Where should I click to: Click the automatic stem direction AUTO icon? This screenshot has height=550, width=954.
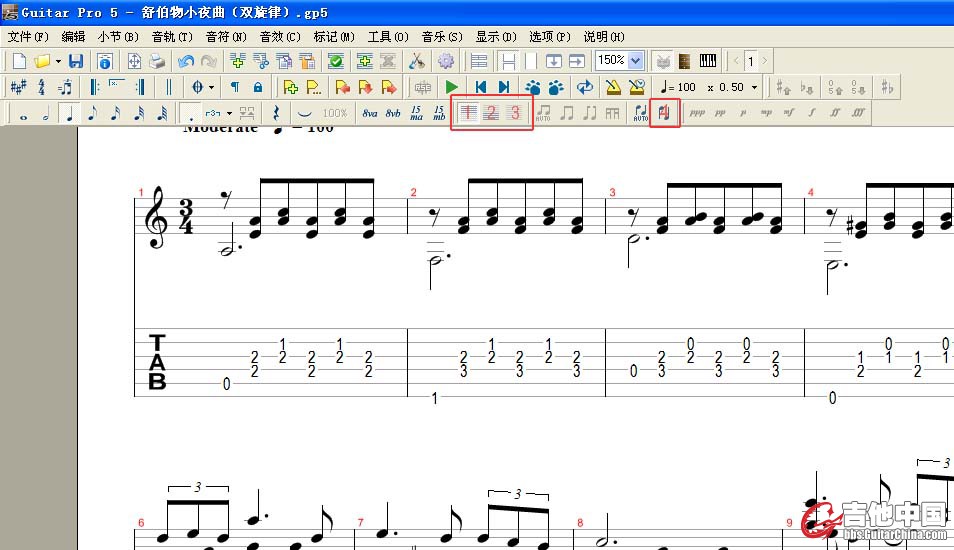[x=641, y=113]
